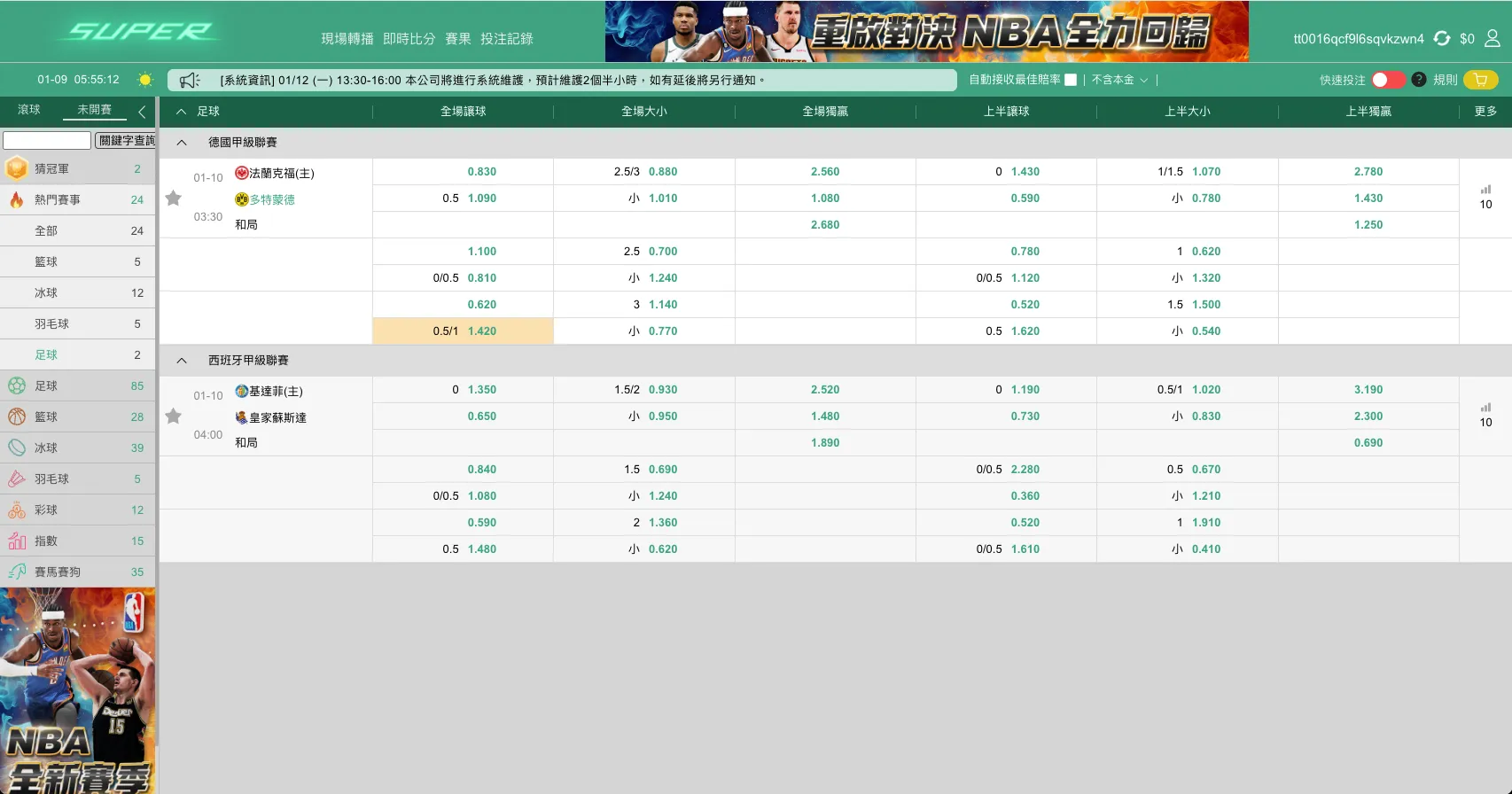Screen dimensions: 1512x794
Task: Open 規則 rules link
Action: coord(1446,80)
